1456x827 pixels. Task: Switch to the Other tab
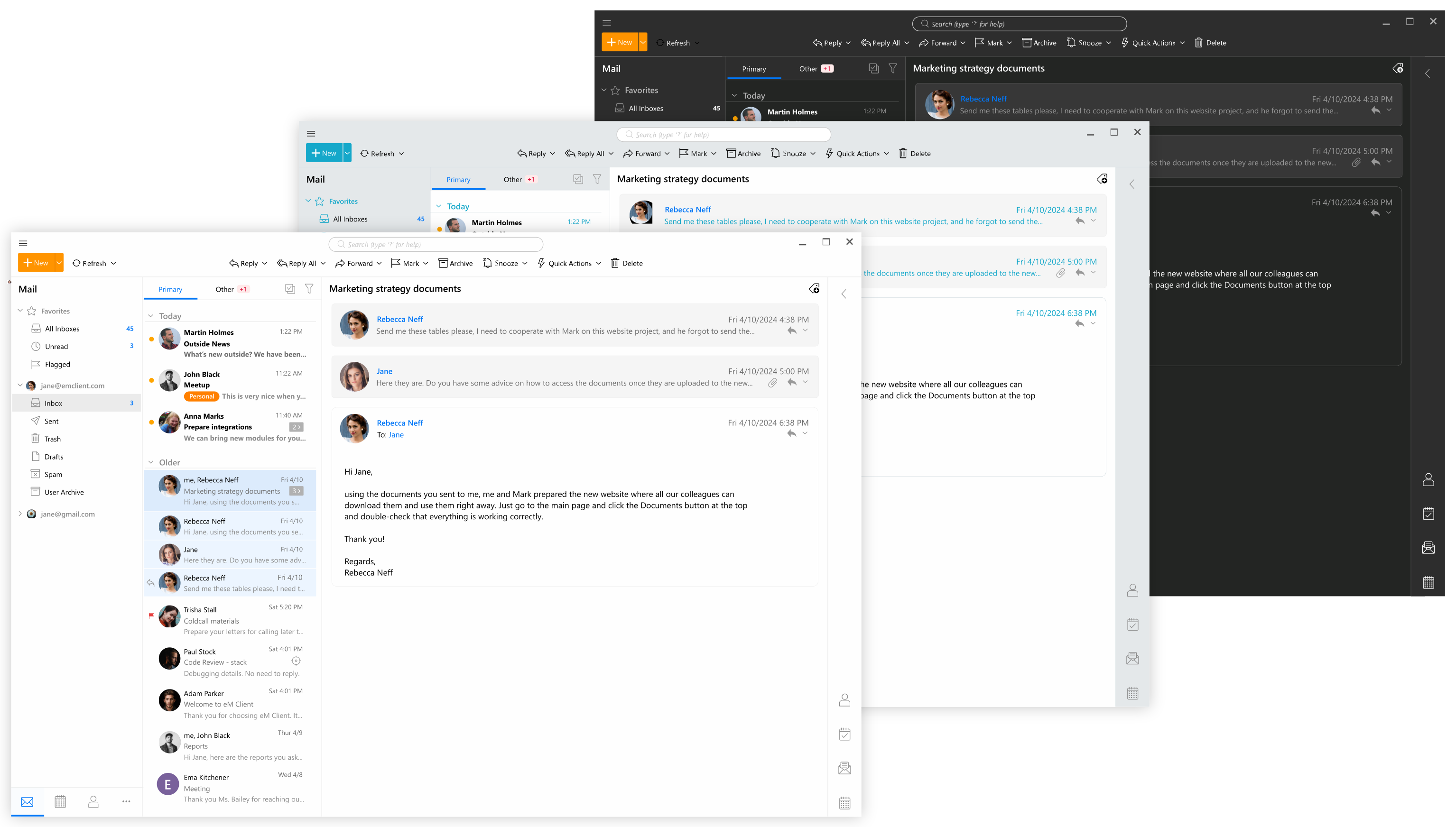coord(224,288)
